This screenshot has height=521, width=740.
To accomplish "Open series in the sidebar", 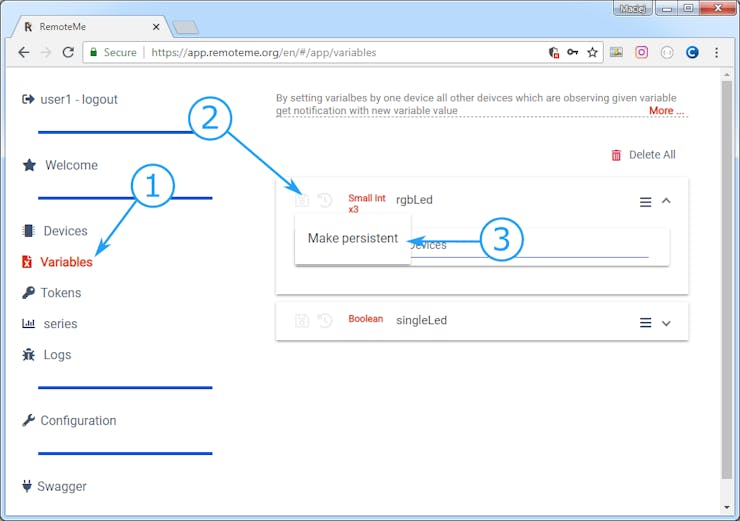I will point(60,324).
